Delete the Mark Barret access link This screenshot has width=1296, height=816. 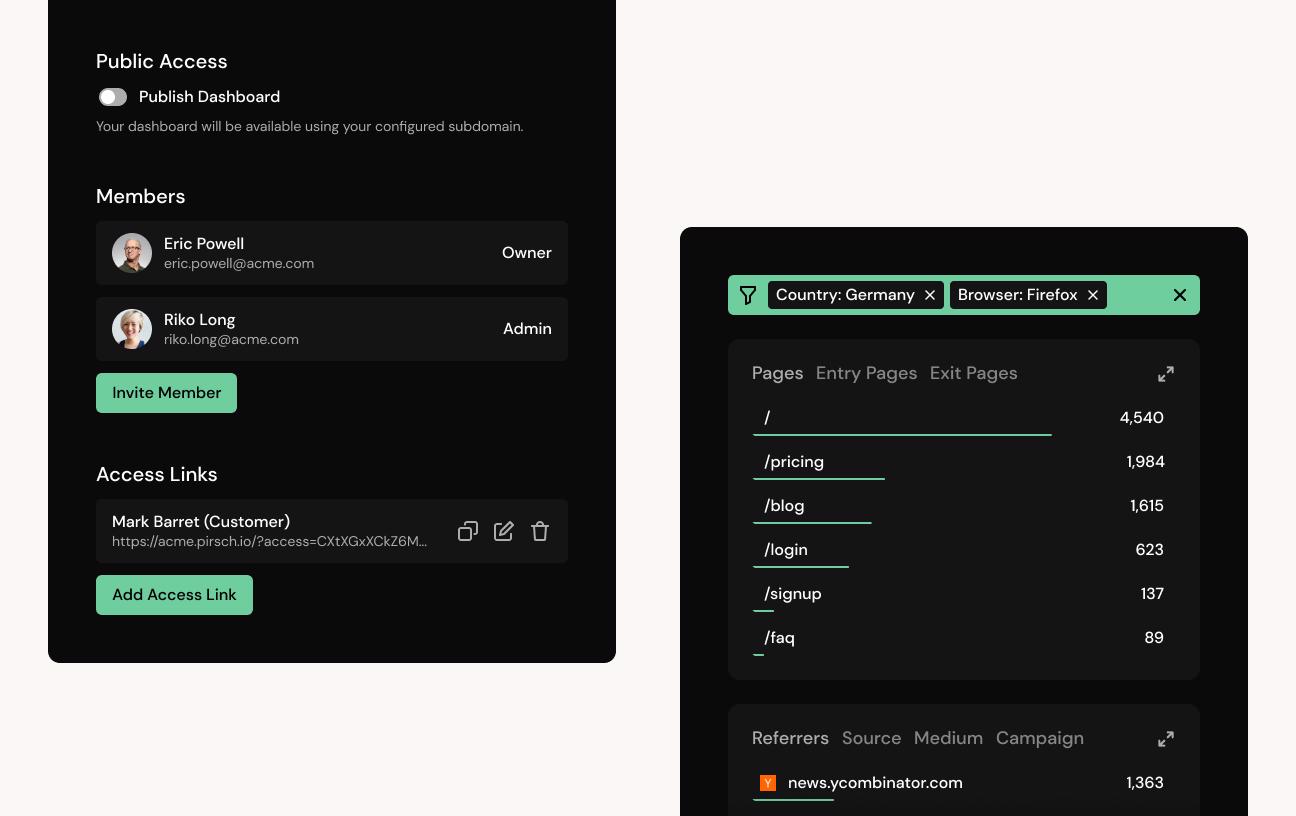pos(540,531)
